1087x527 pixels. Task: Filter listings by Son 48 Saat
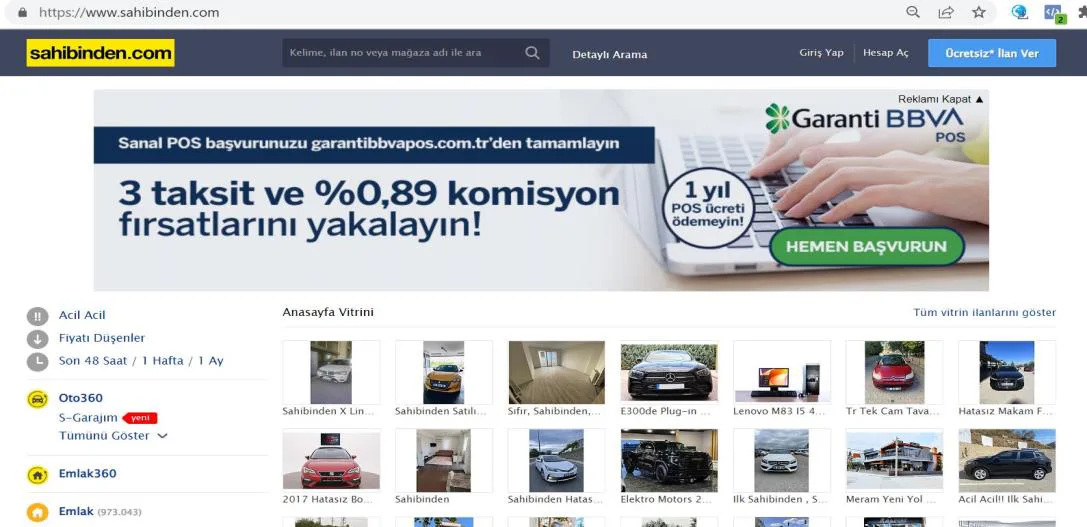click(92, 361)
